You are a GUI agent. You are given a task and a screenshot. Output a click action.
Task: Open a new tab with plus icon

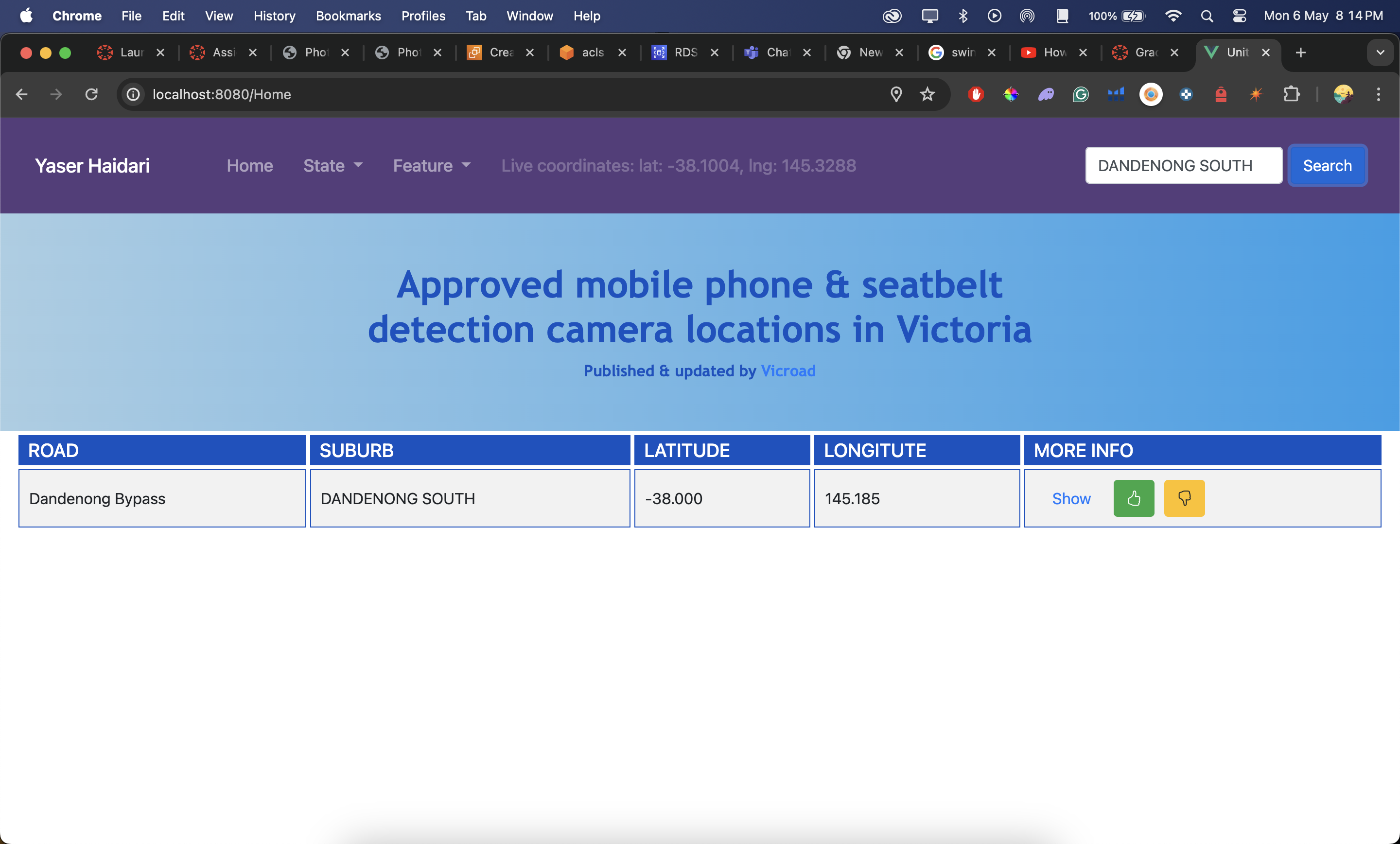[x=1300, y=53]
